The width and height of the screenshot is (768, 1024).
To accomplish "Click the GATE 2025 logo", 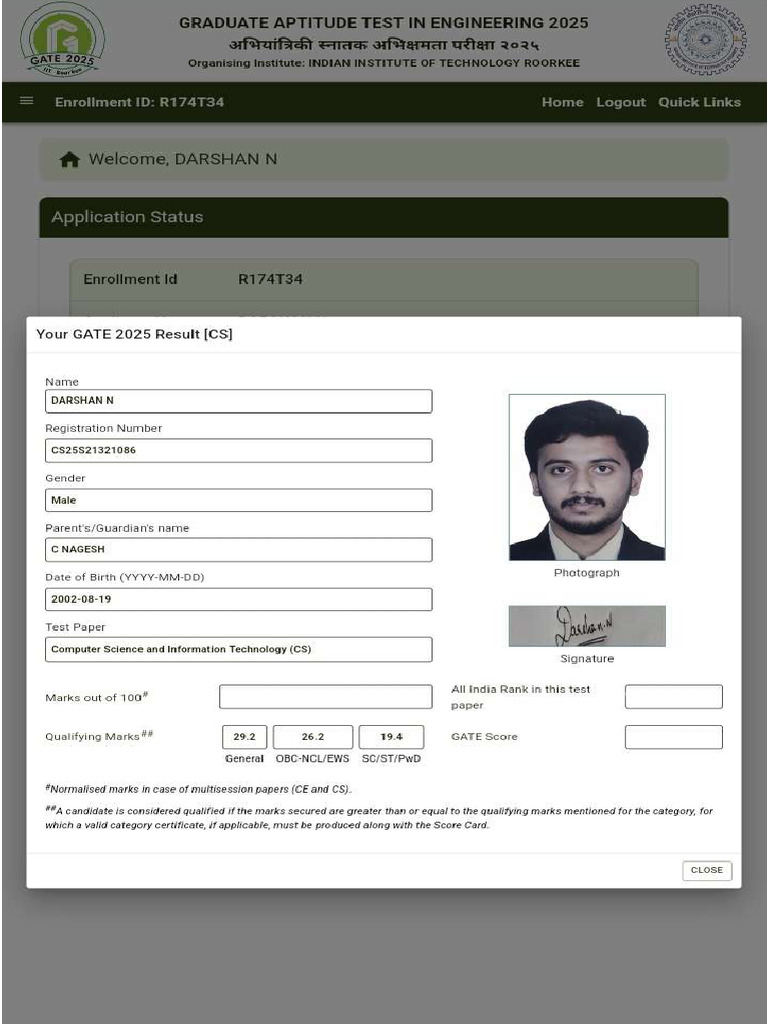I will [62, 40].
